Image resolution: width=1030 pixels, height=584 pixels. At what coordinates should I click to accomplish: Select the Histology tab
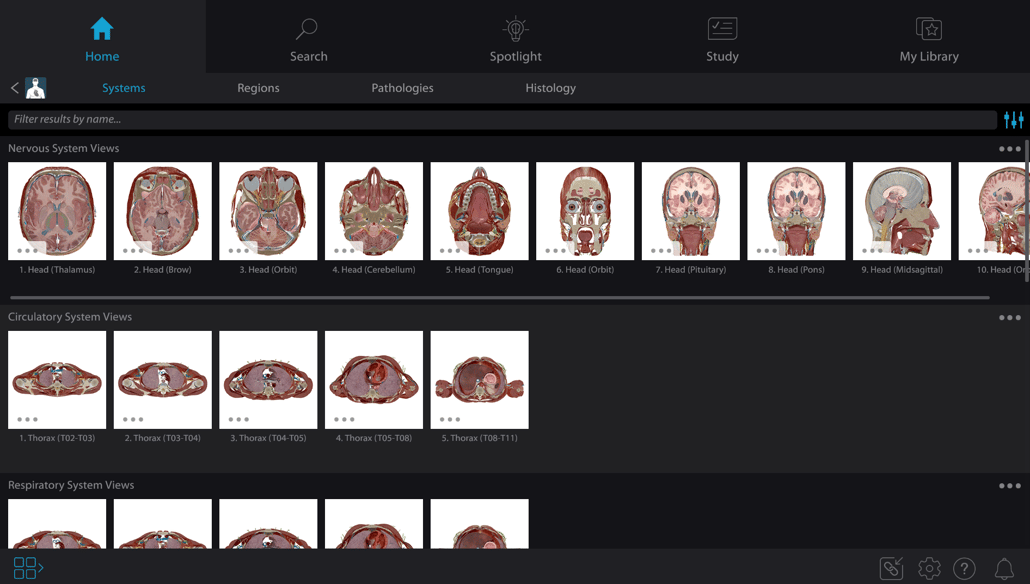coord(550,87)
